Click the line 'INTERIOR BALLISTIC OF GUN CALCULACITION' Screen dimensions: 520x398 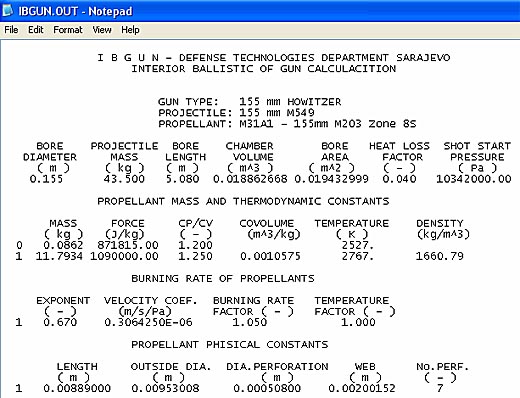(263, 69)
